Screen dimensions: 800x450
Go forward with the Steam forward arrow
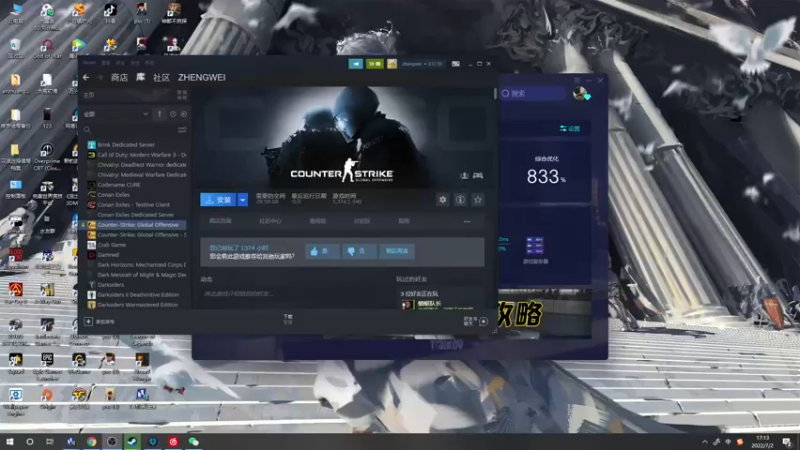[x=99, y=78]
